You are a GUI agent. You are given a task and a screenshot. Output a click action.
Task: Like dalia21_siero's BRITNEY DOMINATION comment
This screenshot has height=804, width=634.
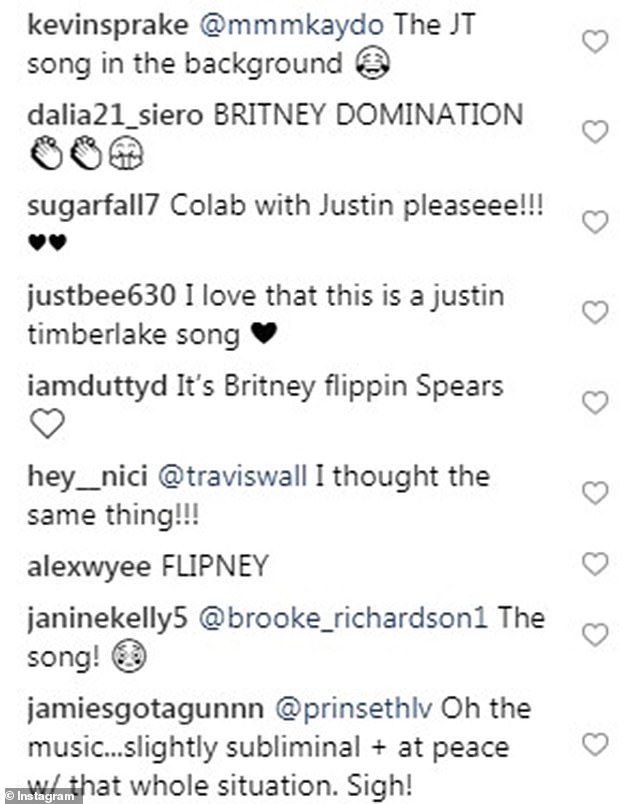[x=595, y=132]
